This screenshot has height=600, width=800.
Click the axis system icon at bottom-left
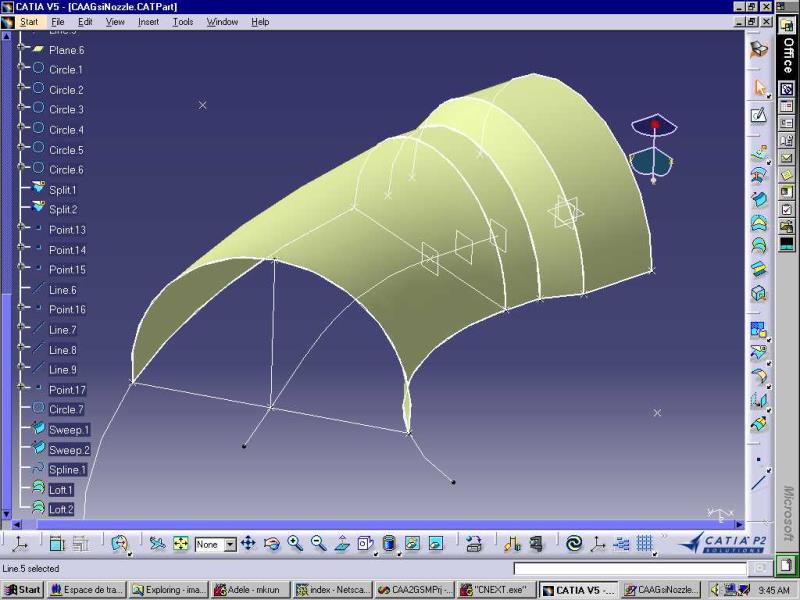point(20,544)
